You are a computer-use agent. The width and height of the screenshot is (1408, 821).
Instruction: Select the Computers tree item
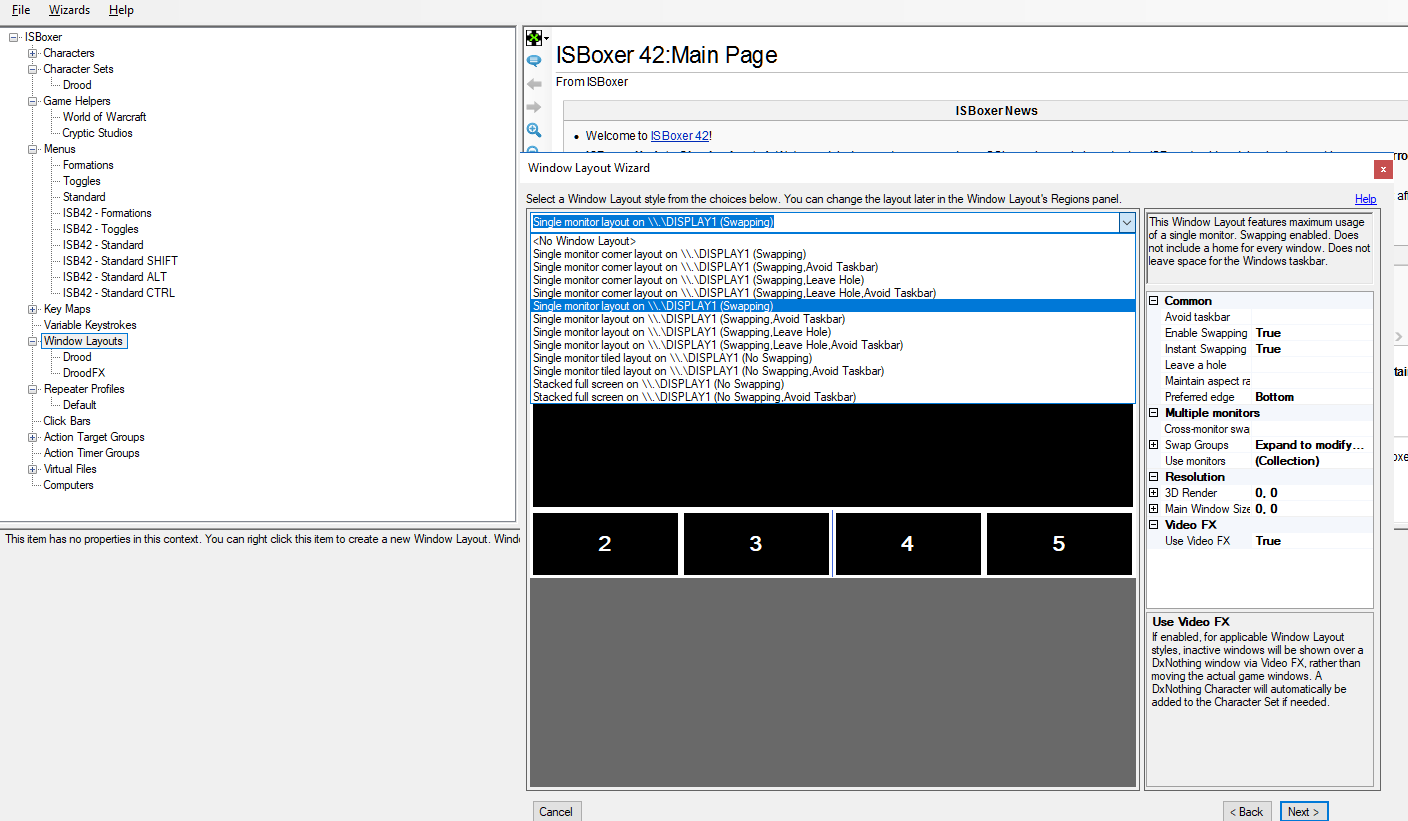coord(68,485)
